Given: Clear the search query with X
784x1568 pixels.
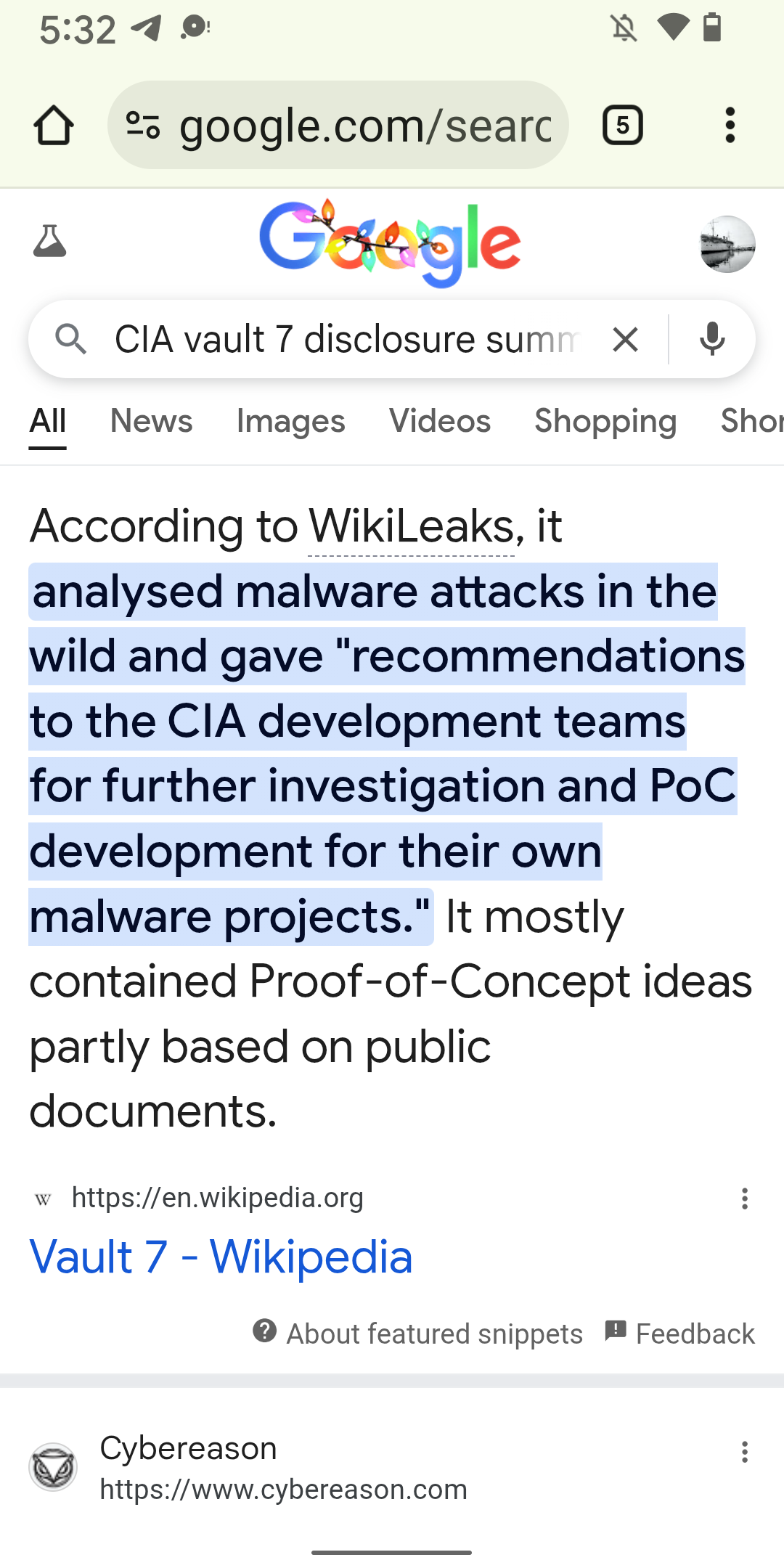Looking at the screenshot, I should click(x=625, y=339).
